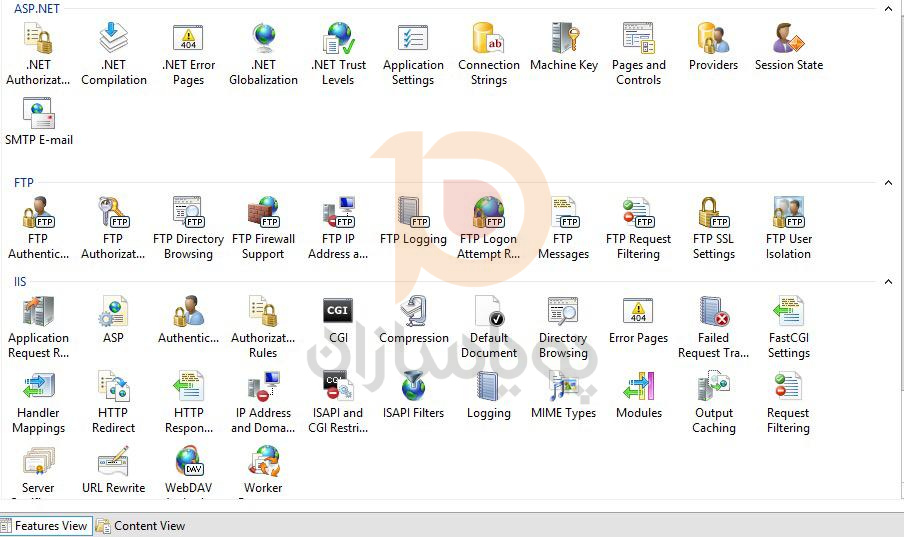Open .NET Globalization feature

(263, 54)
